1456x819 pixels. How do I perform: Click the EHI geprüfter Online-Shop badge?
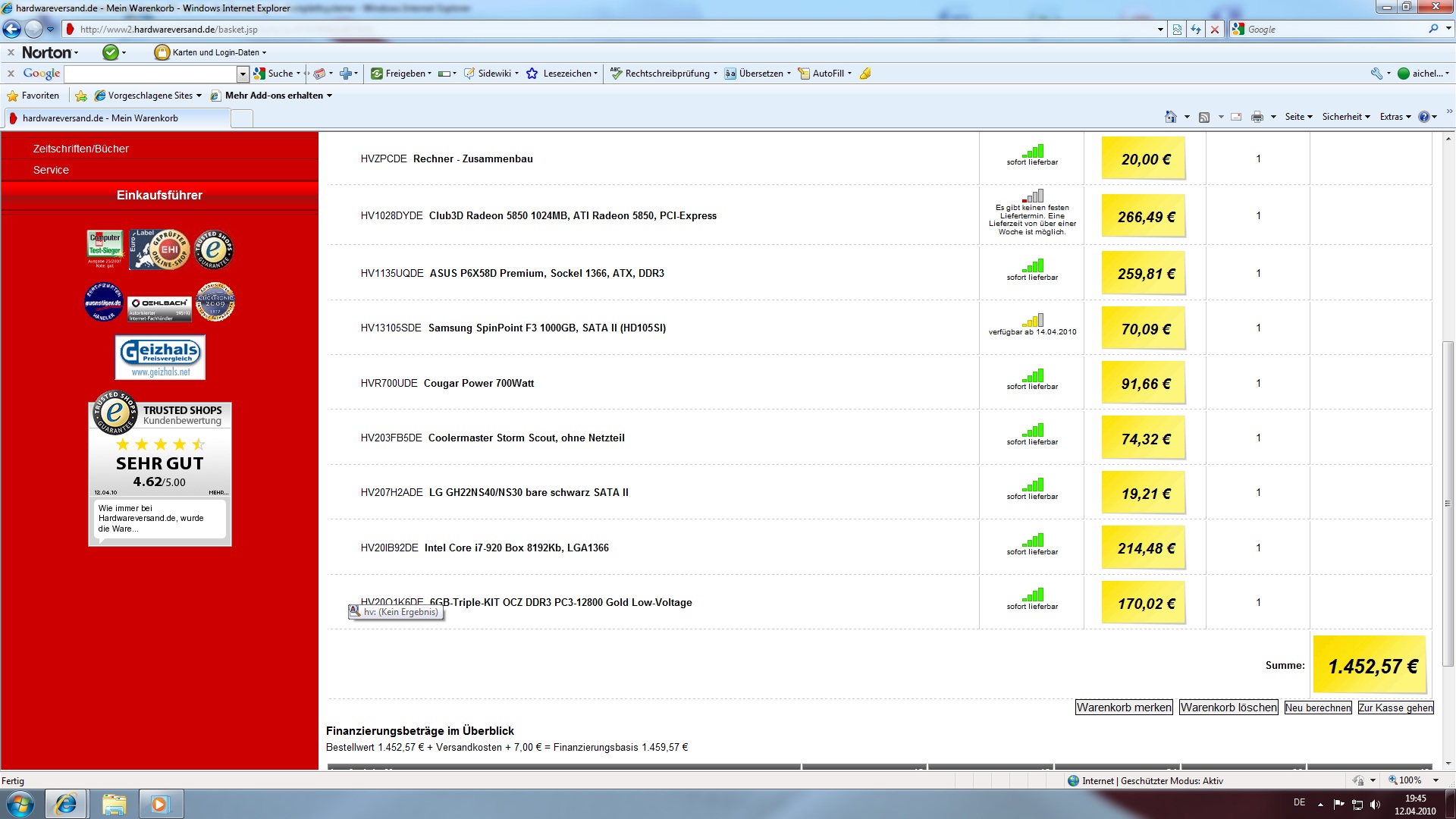159,249
